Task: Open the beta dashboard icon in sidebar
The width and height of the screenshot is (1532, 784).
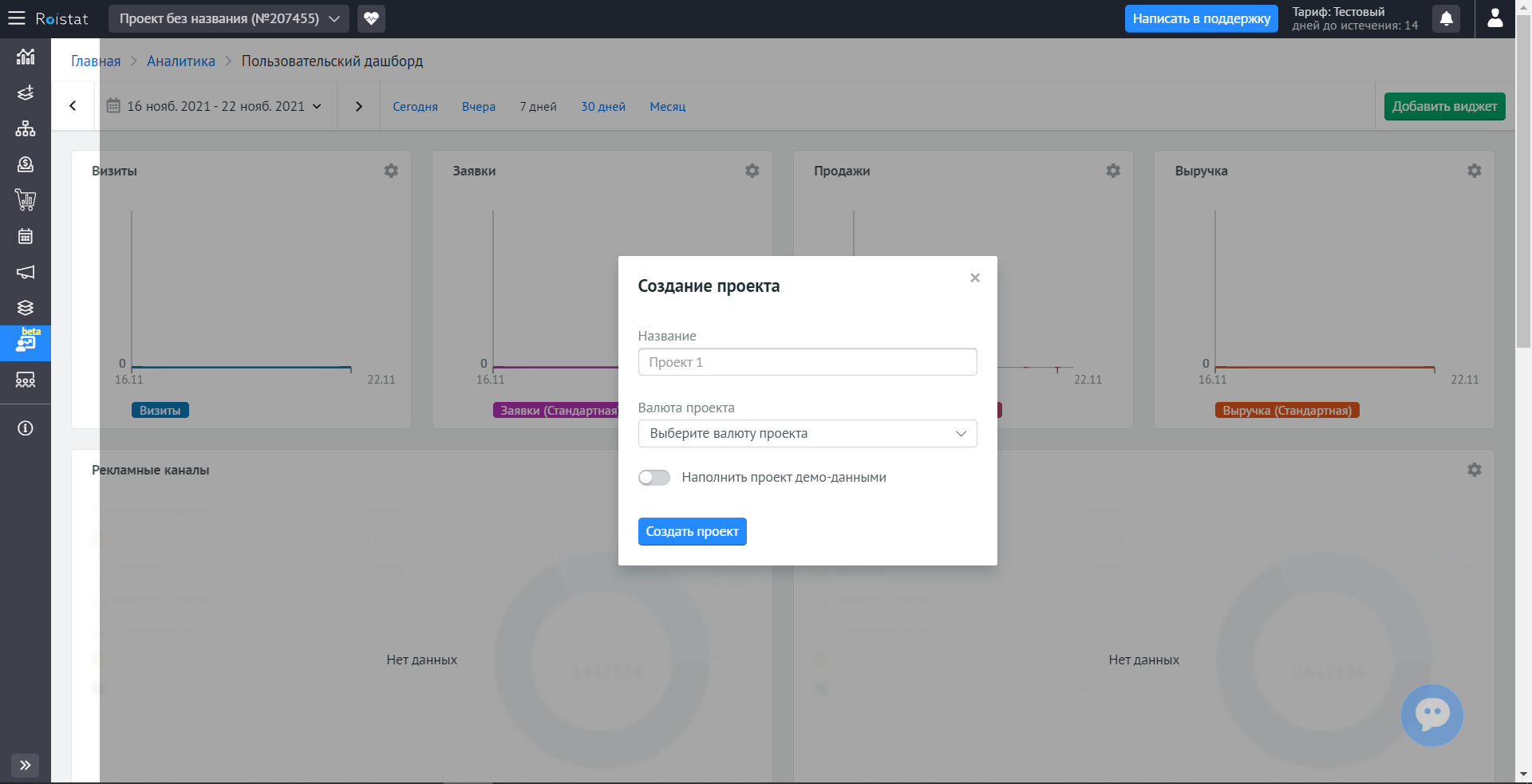Action: [26, 344]
